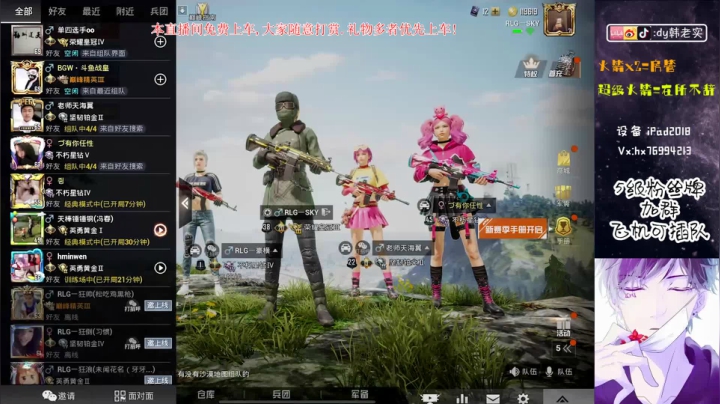
Task: Click 邀上线 for RLG一狂侧(习惯)
Action: (x=158, y=343)
